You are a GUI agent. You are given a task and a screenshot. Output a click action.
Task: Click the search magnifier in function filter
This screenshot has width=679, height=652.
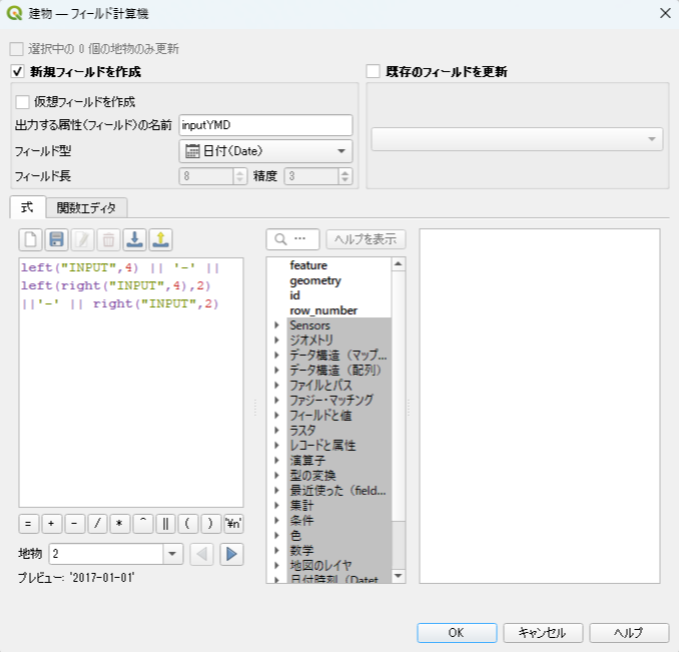[x=281, y=239]
